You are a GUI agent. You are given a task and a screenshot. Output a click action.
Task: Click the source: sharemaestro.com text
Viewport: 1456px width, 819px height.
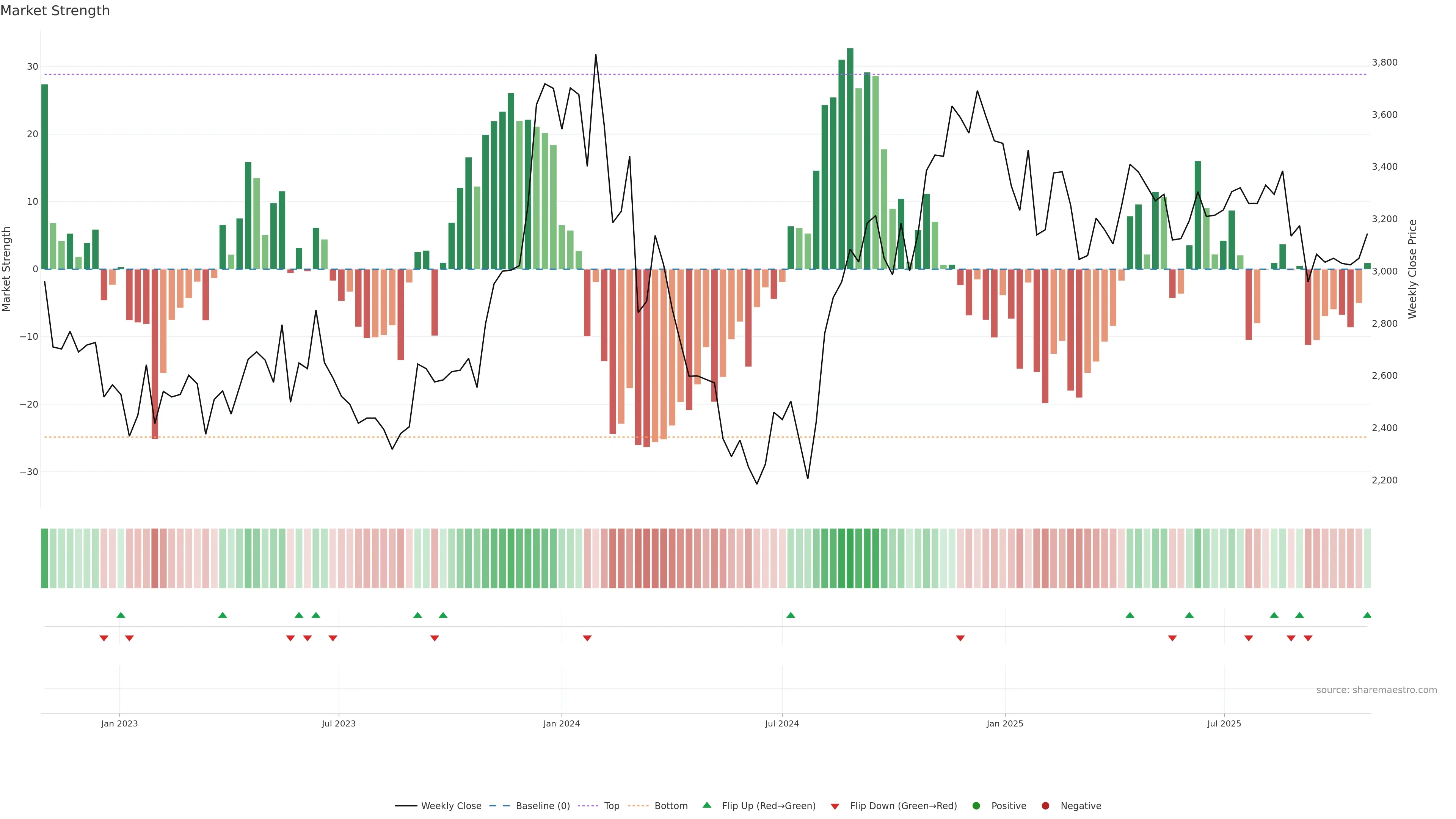(x=1376, y=690)
